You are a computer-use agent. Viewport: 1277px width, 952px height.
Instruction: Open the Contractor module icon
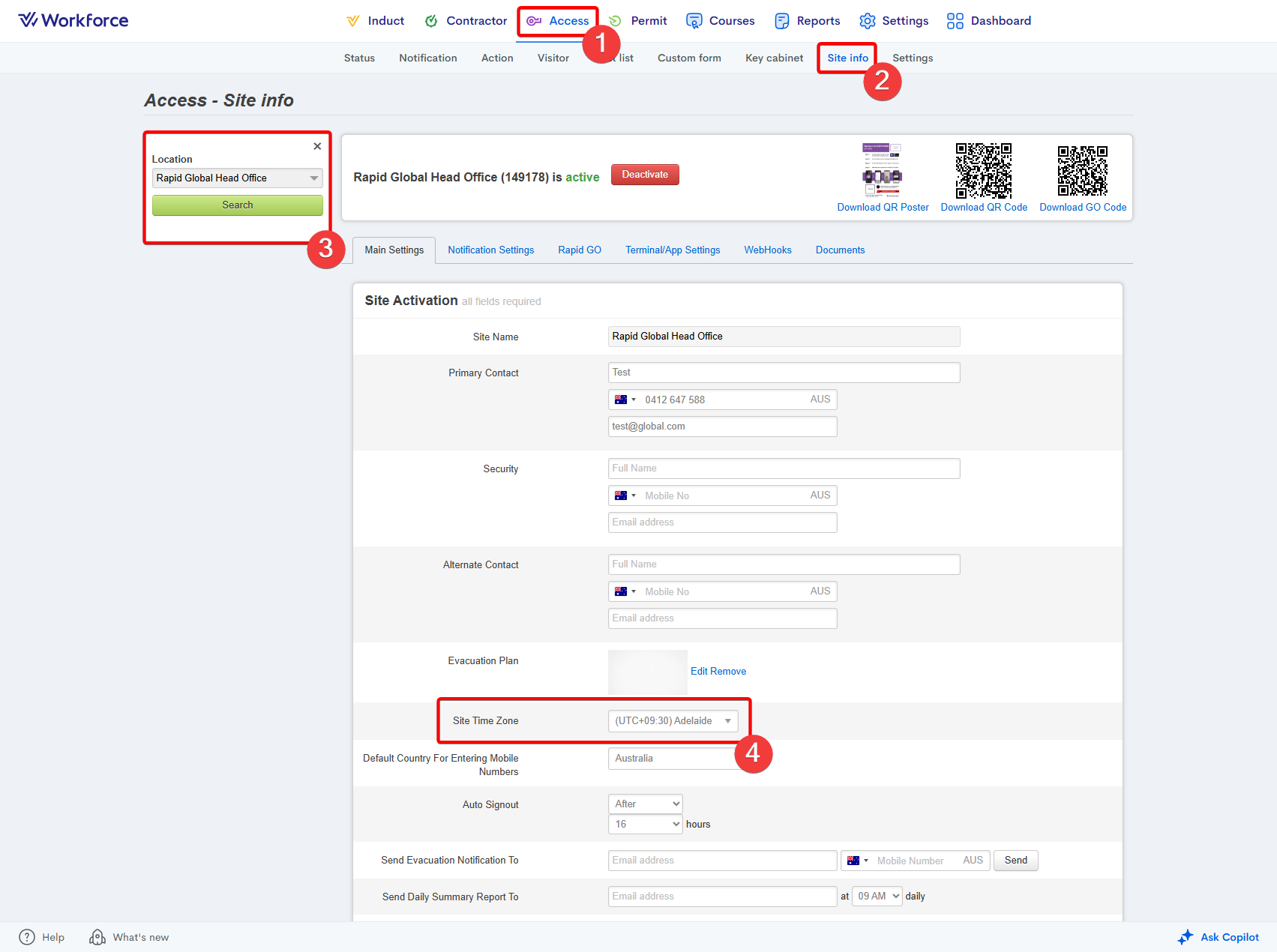[431, 21]
